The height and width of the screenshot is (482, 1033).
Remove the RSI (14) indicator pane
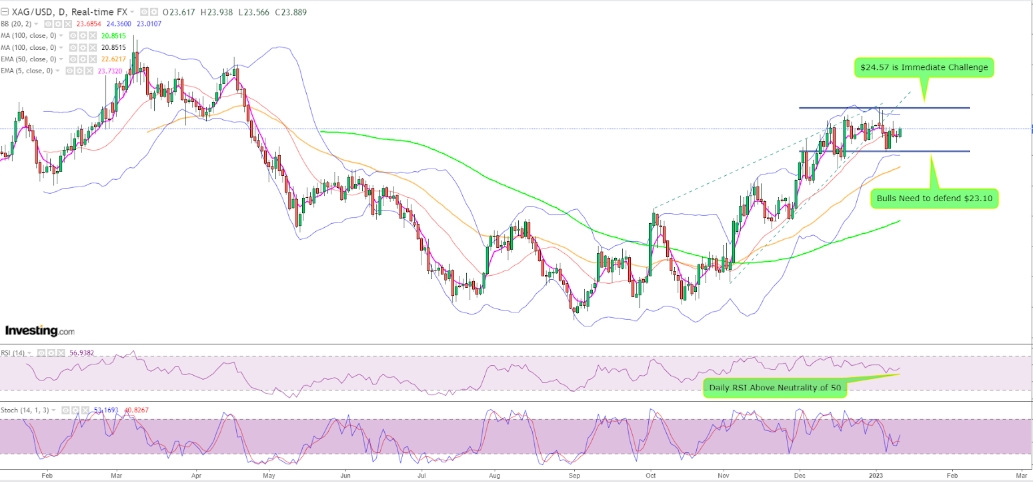[63, 353]
